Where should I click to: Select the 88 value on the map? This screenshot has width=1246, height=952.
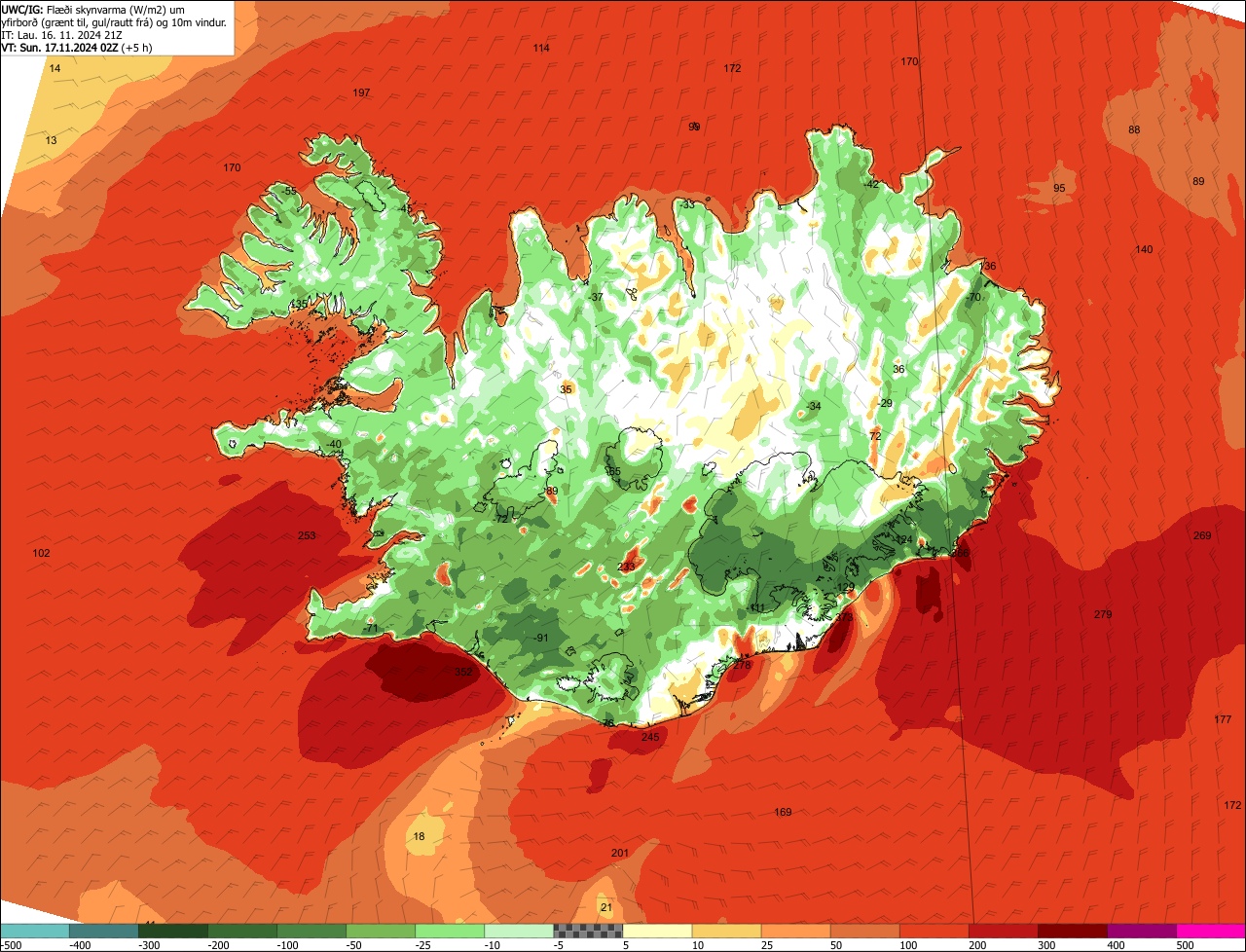click(1134, 129)
